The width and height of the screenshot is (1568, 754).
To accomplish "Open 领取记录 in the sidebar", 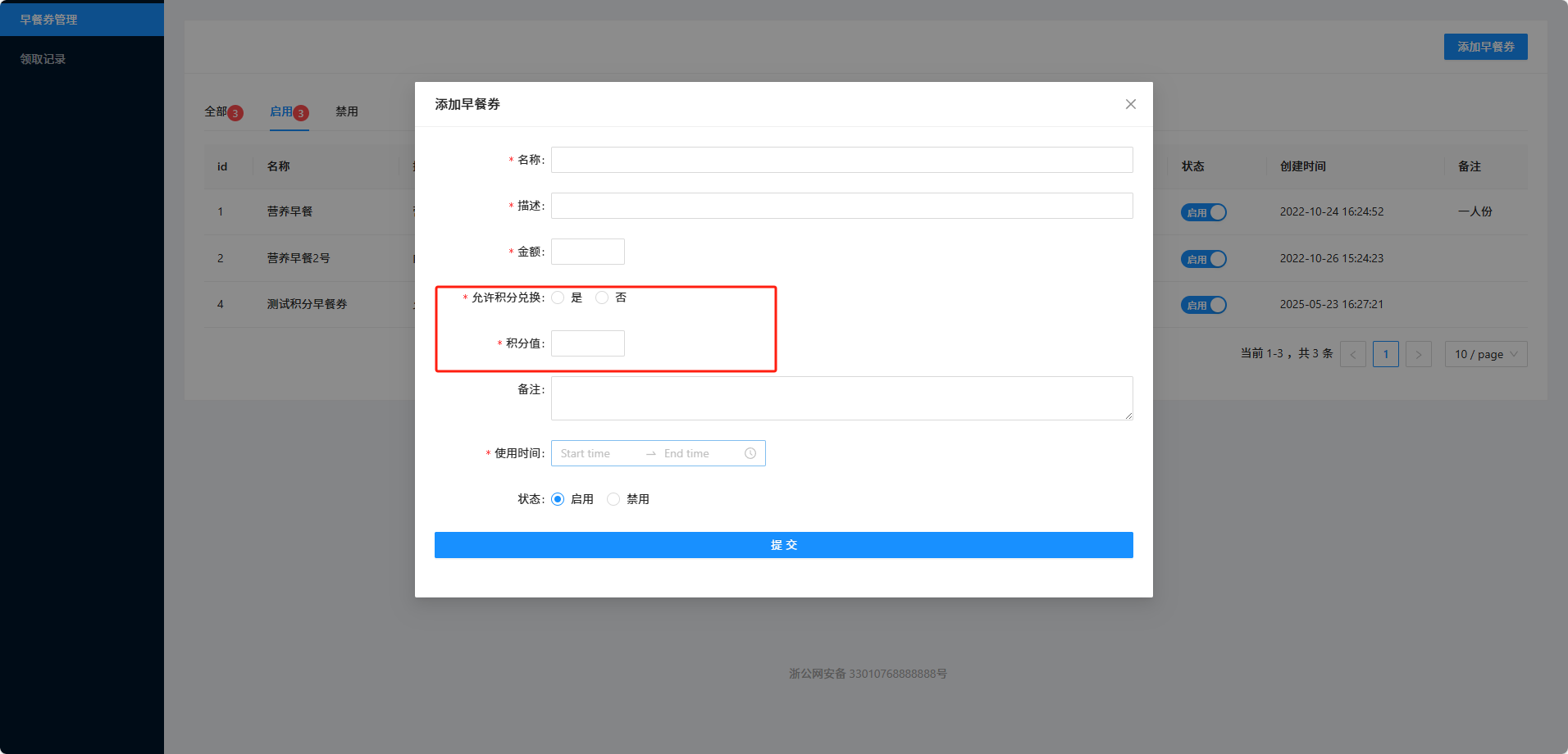I will (x=82, y=59).
